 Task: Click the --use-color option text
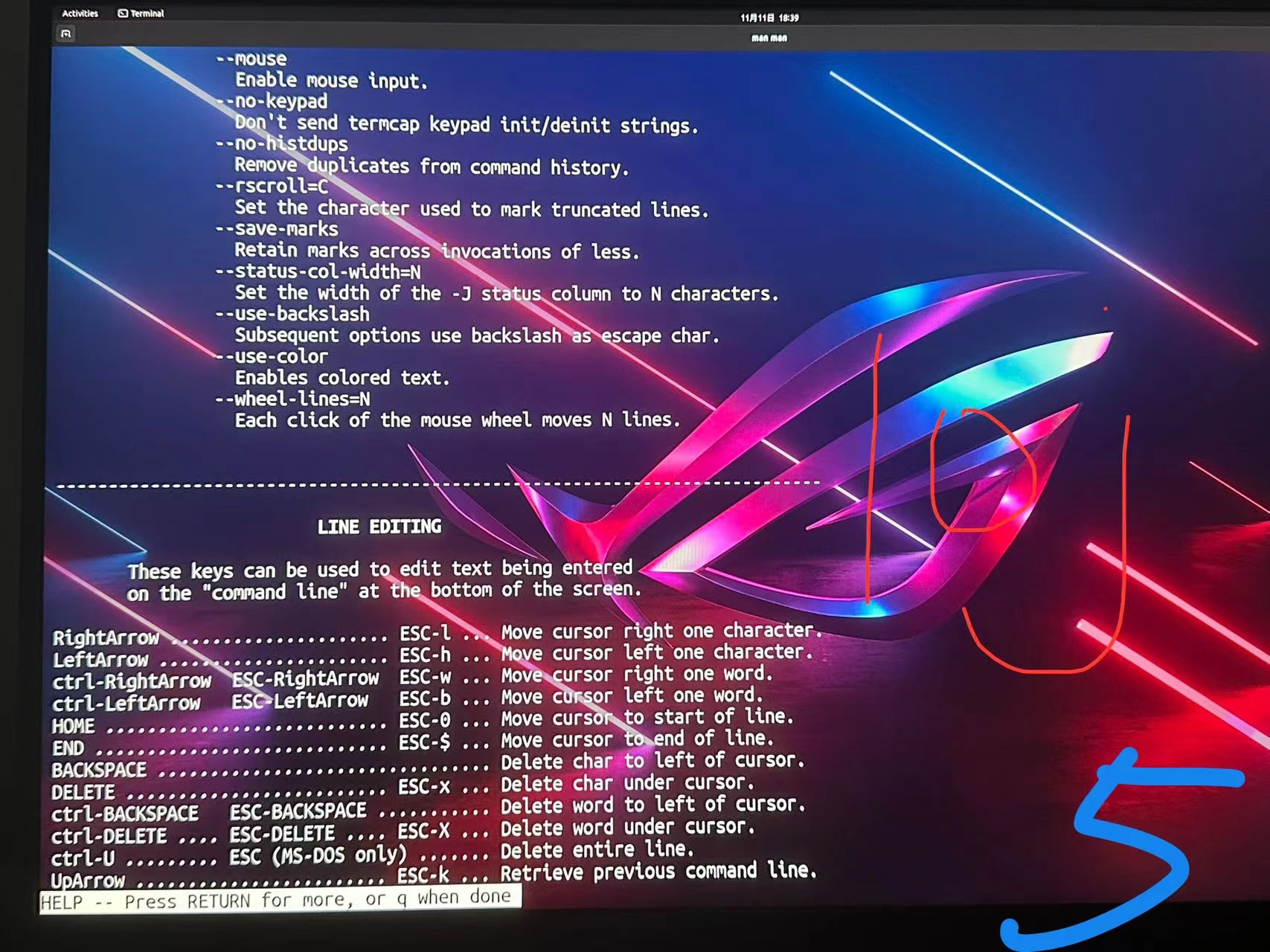click(272, 356)
